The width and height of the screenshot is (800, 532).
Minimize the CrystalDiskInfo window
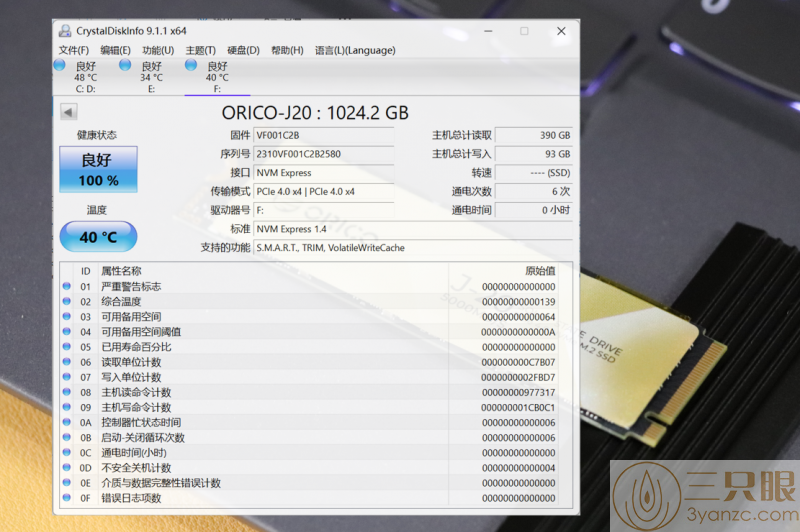point(488,31)
